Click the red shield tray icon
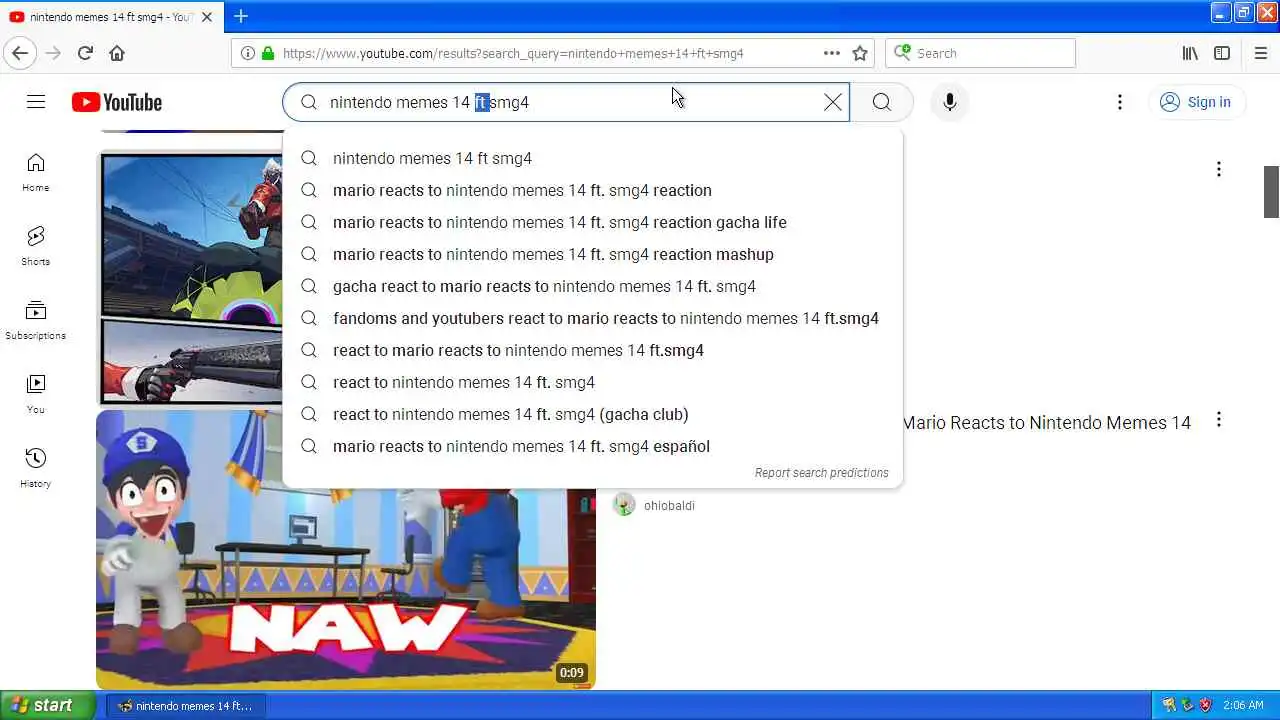Image resolution: width=1280 pixels, height=720 pixels. tap(1204, 706)
